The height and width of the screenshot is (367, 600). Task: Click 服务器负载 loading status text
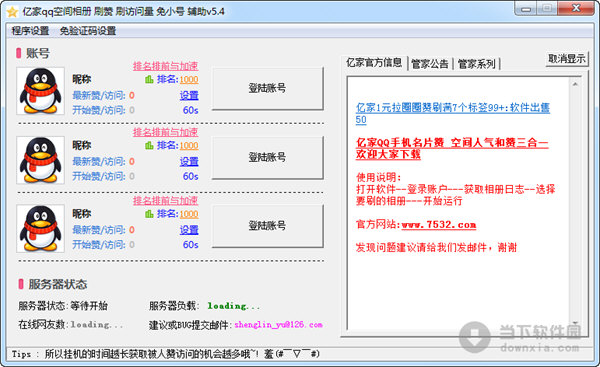(x=204, y=306)
